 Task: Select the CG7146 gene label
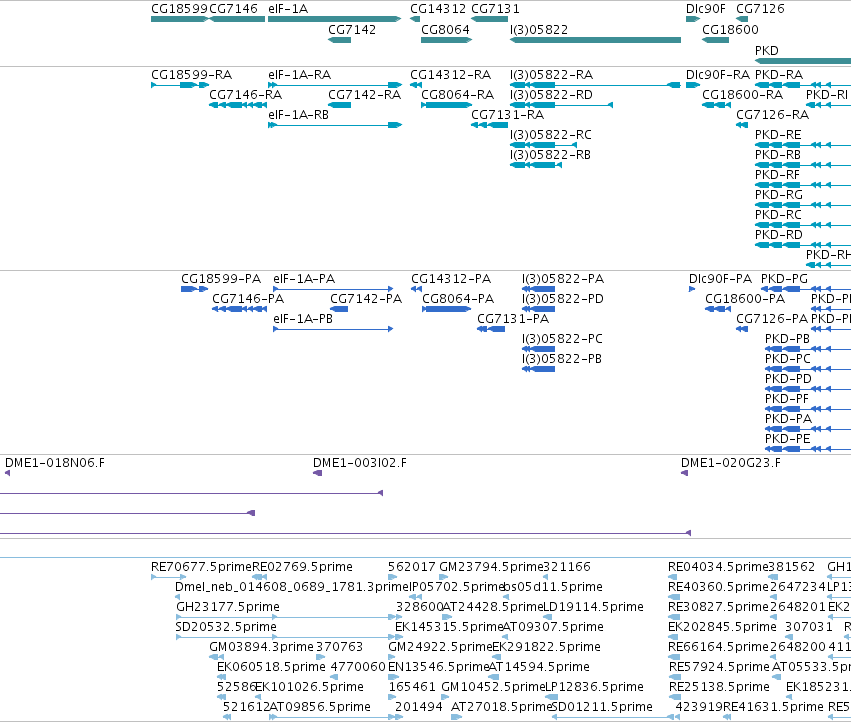pyautogui.click(x=233, y=9)
